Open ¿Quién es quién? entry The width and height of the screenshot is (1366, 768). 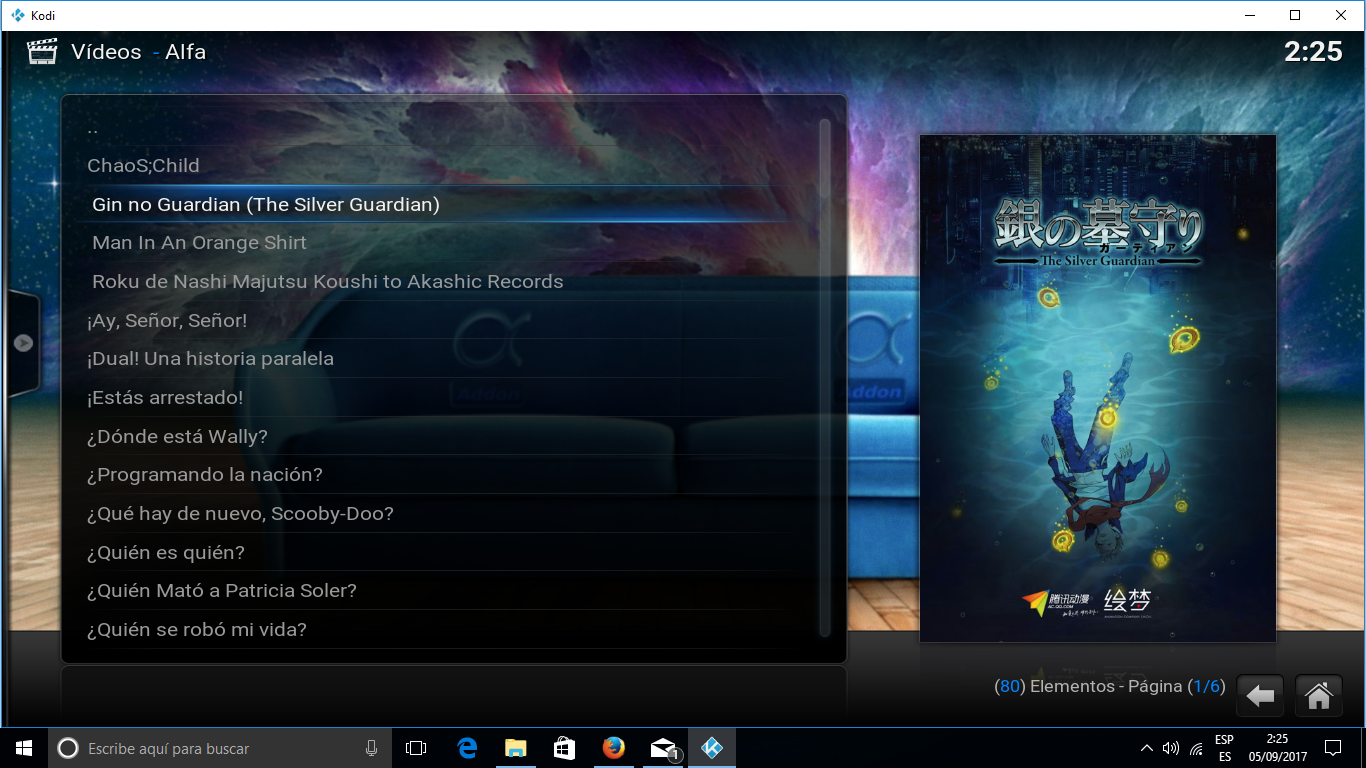click(440, 553)
